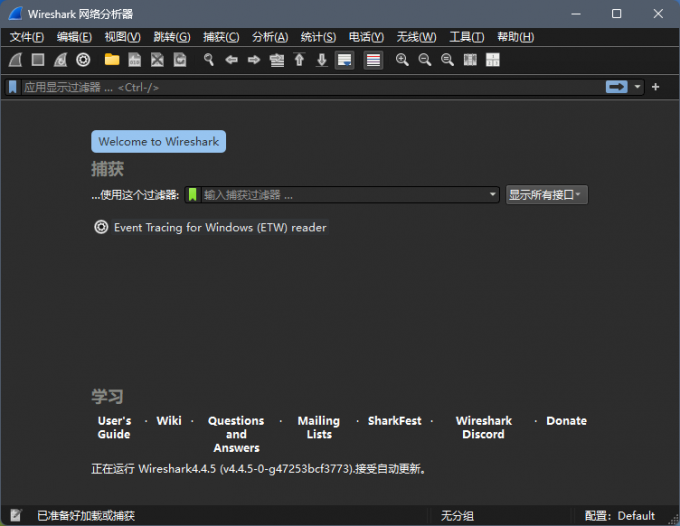
Task: Click display filter bookmark icon
Action: (x=13, y=87)
